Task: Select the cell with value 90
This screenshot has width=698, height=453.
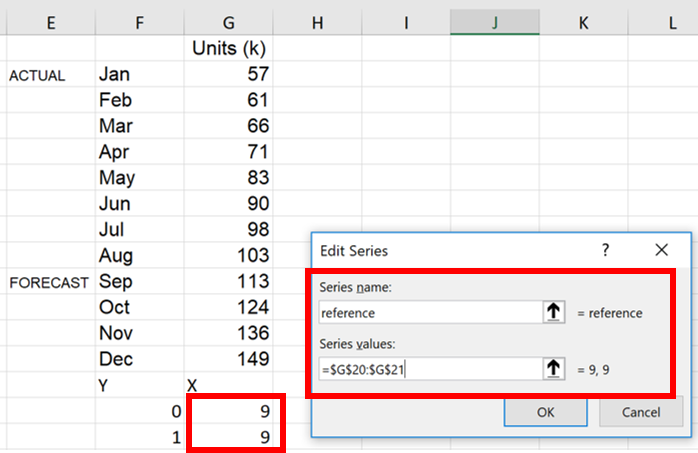Action: coord(228,203)
